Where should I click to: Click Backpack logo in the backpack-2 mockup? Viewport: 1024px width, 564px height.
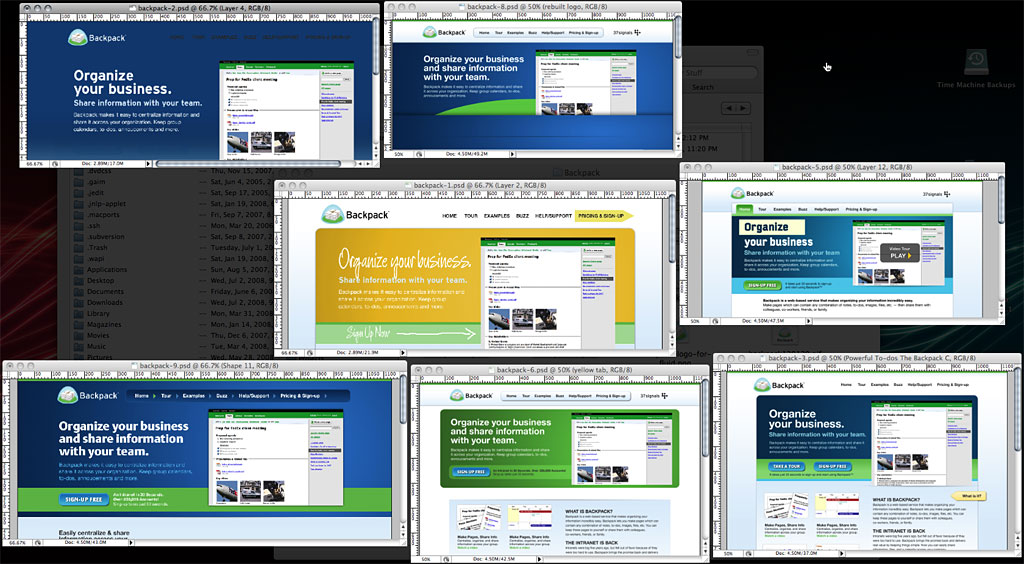[97, 37]
